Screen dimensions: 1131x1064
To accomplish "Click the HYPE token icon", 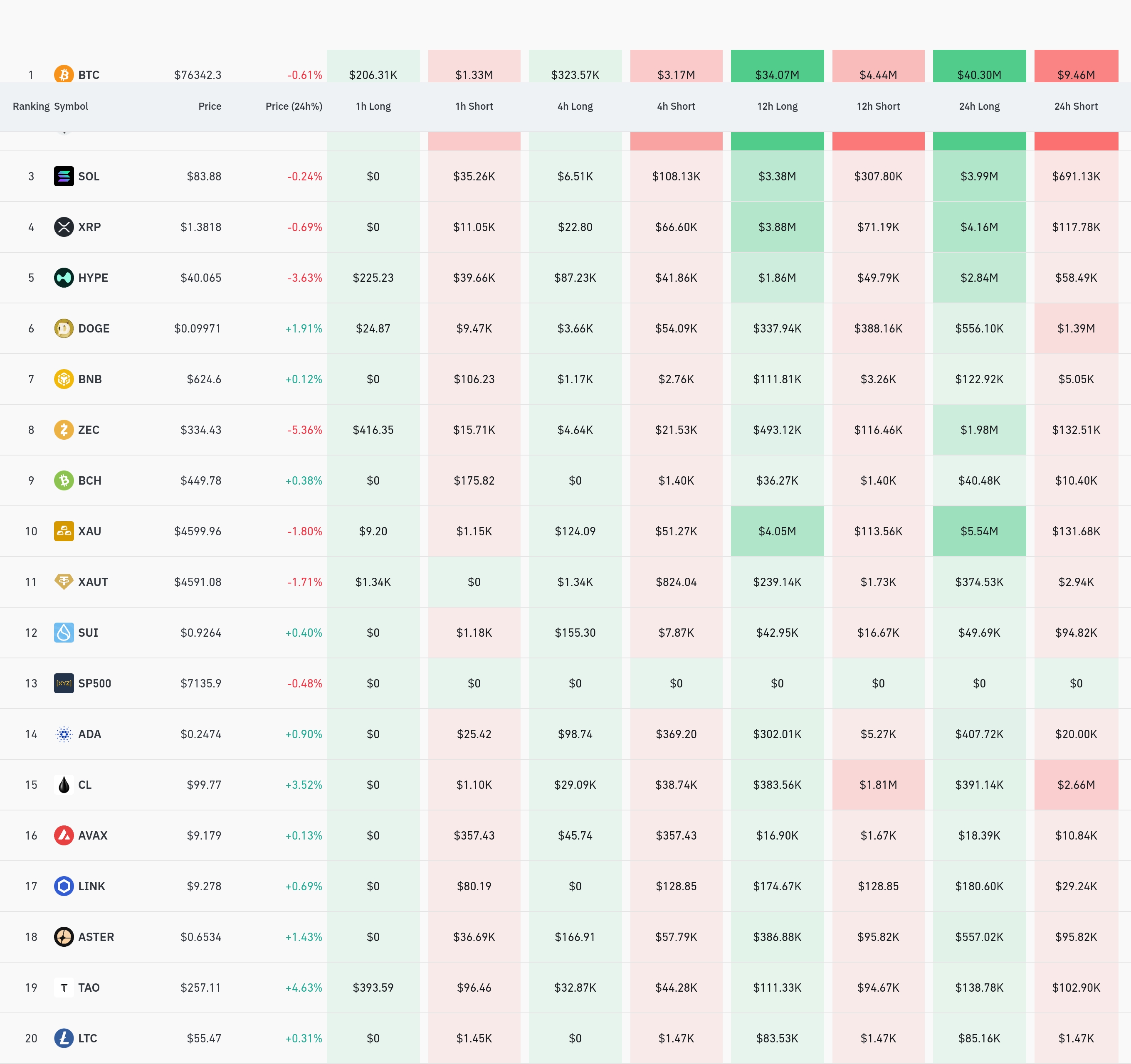I will pos(64,278).
